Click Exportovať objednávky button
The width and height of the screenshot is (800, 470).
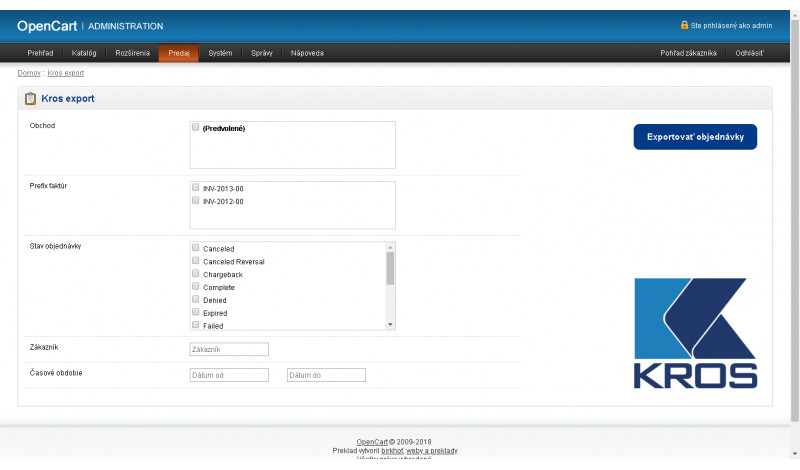(695, 137)
